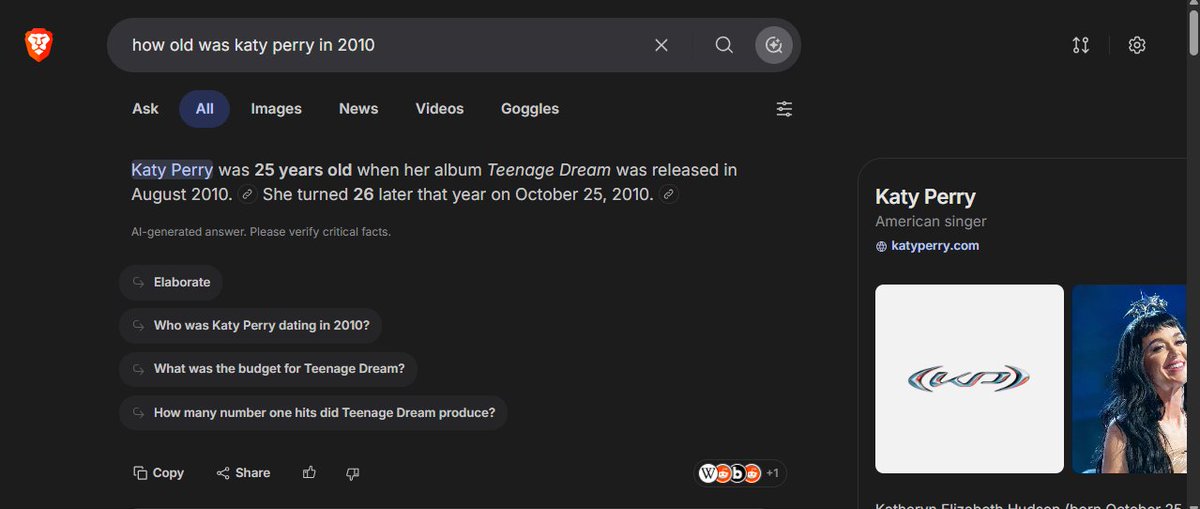Share the AI-generated answer
Image resolution: width=1200 pixels, height=509 pixels.
coord(243,473)
